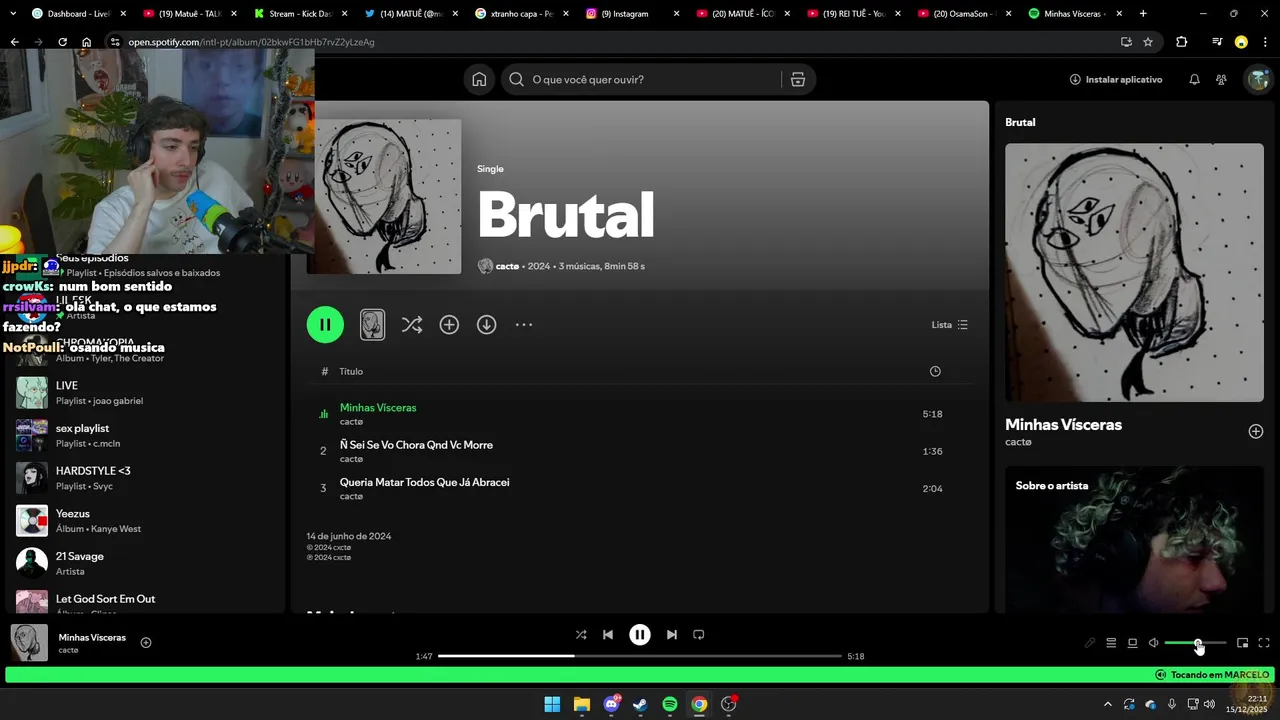Open a new browser tab with plus button
This screenshot has width=1280, height=720.
(1143, 14)
